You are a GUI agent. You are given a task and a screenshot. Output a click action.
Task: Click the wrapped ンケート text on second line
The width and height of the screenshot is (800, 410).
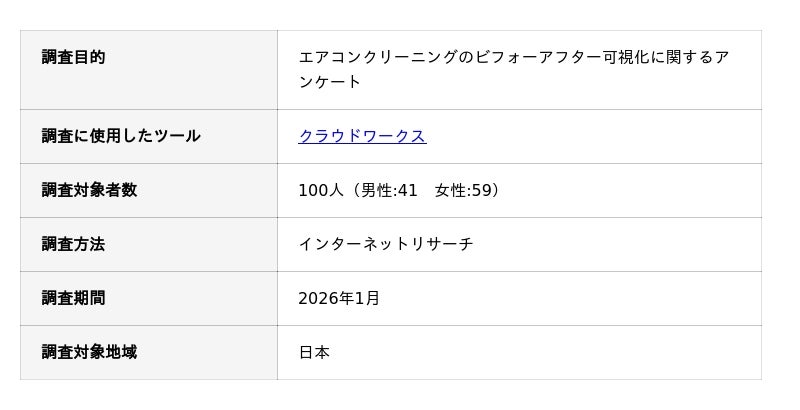coord(330,82)
